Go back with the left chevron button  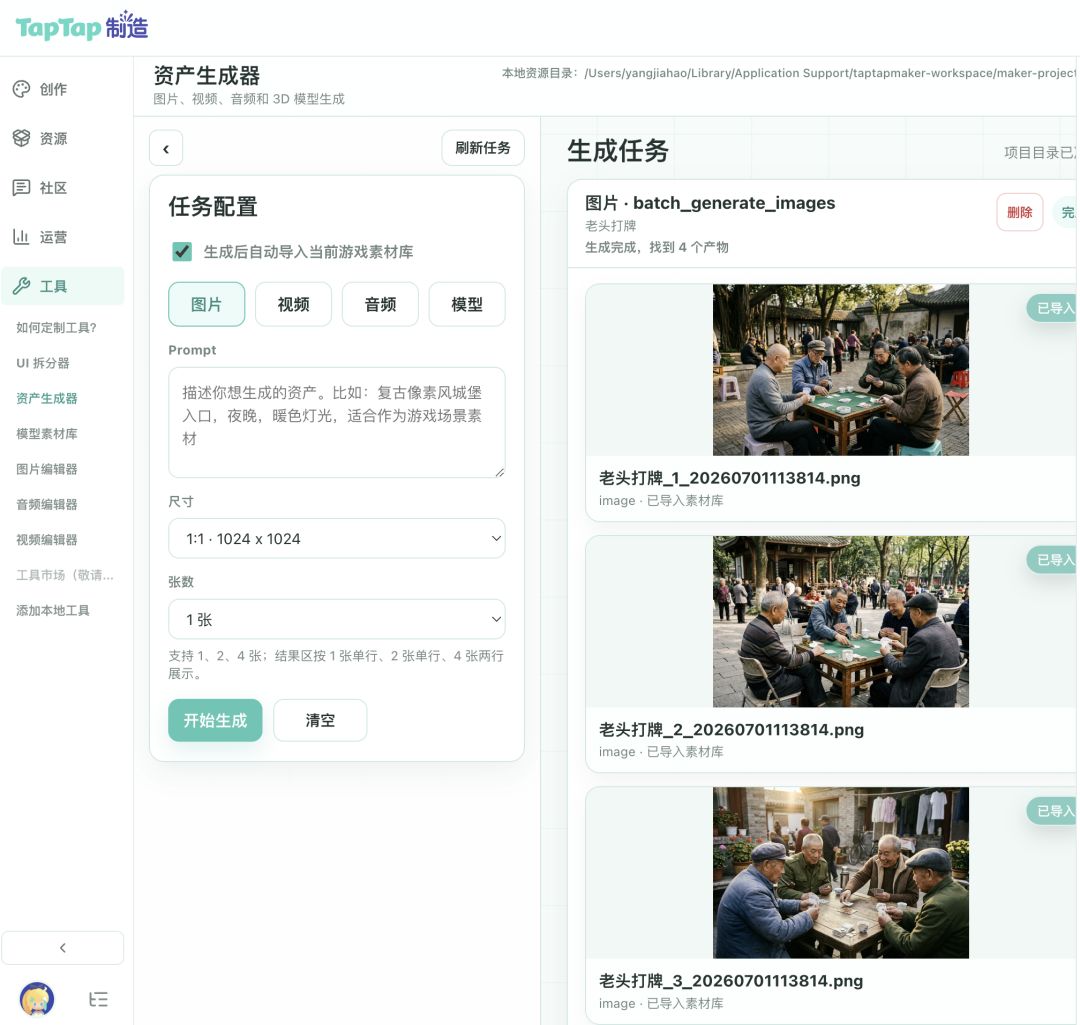[x=166, y=148]
